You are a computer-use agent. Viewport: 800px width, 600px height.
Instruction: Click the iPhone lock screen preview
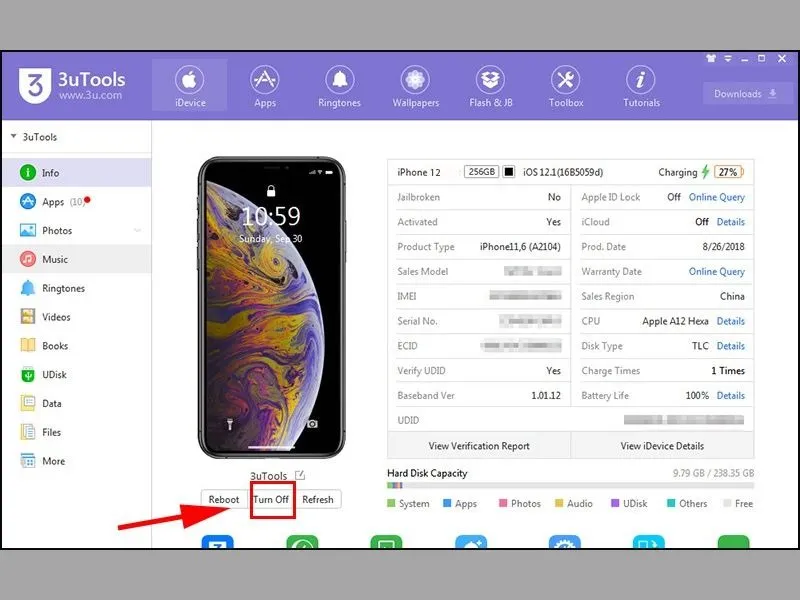pyautogui.click(x=271, y=307)
